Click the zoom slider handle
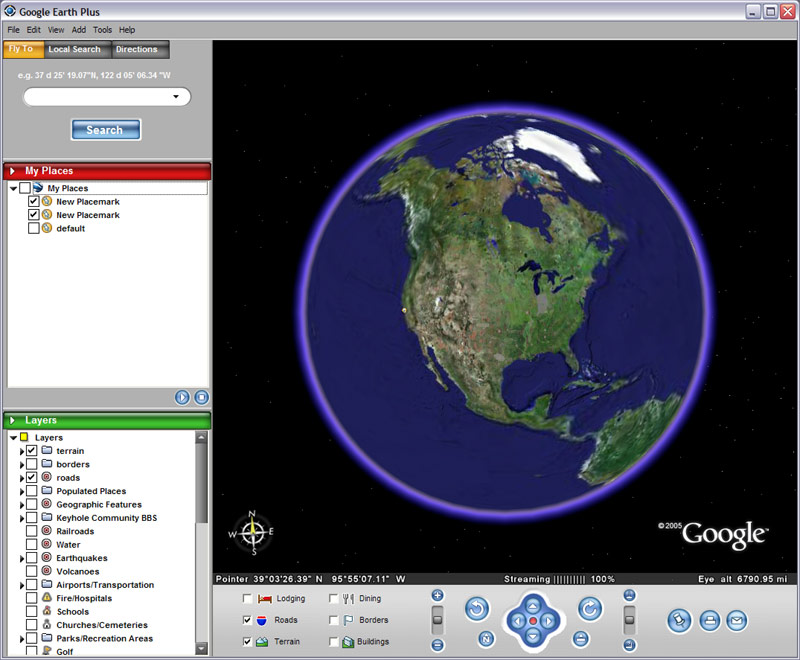Viewport: 800px width, 660px height. coord(437,620)
